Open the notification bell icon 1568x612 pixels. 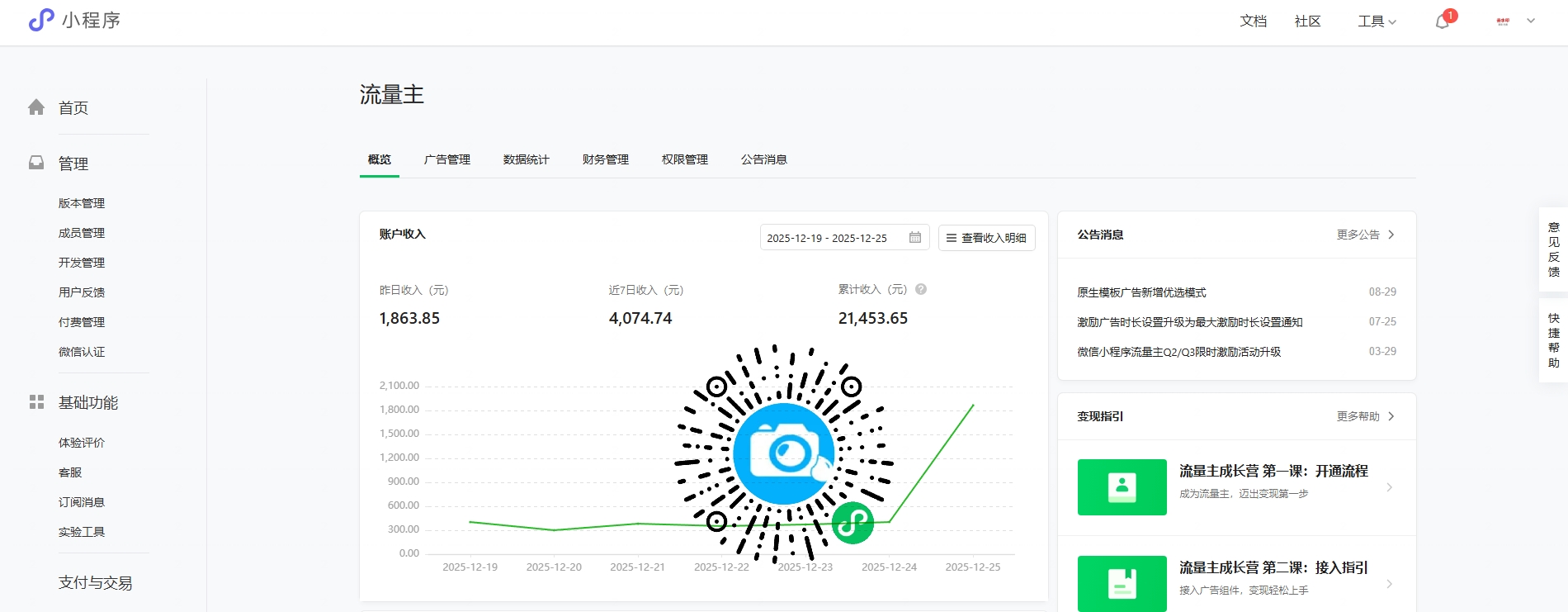click(1442, 21)
